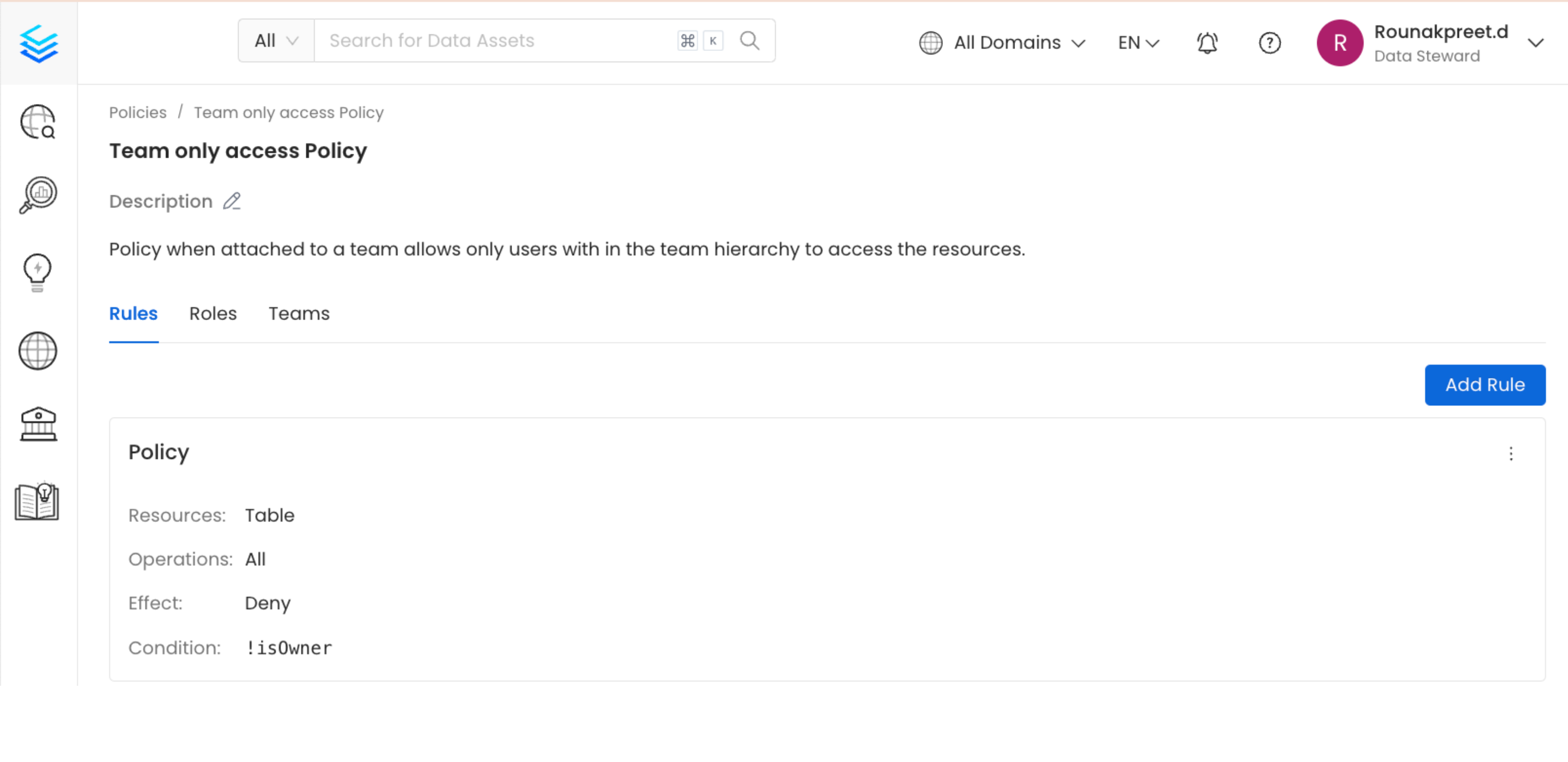Open the Domains globe sidebar icon
Image resolution: width=1568 pixels, height=762 pixels.
38,351
